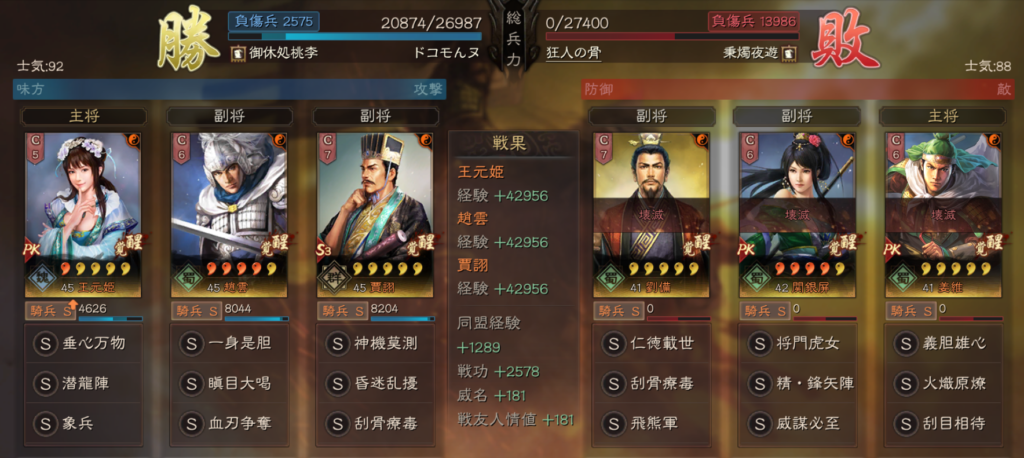Open the 火熾原燎 skill entry

942,384
